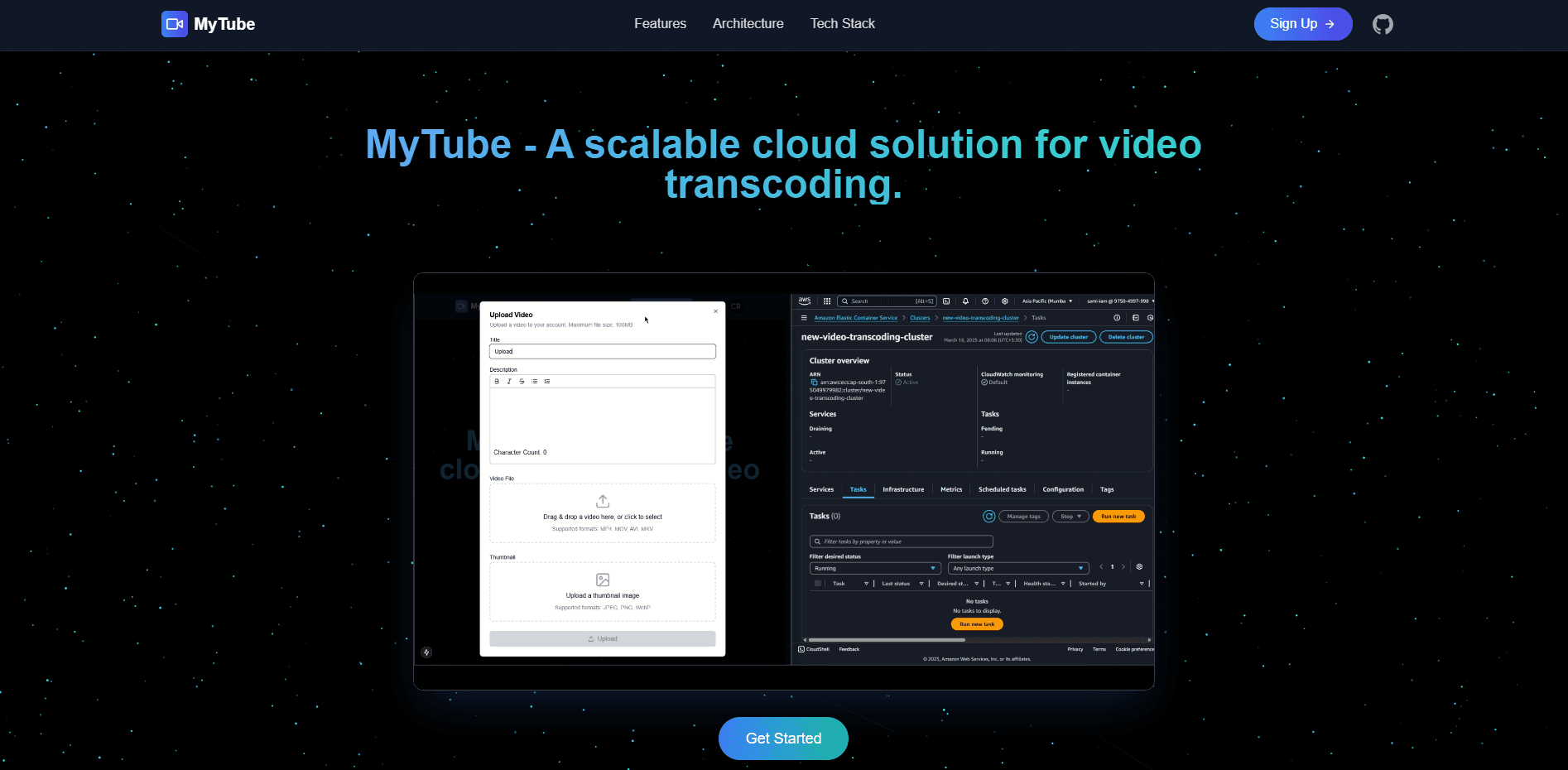Click the AWS console Search field

pos(887,301)
